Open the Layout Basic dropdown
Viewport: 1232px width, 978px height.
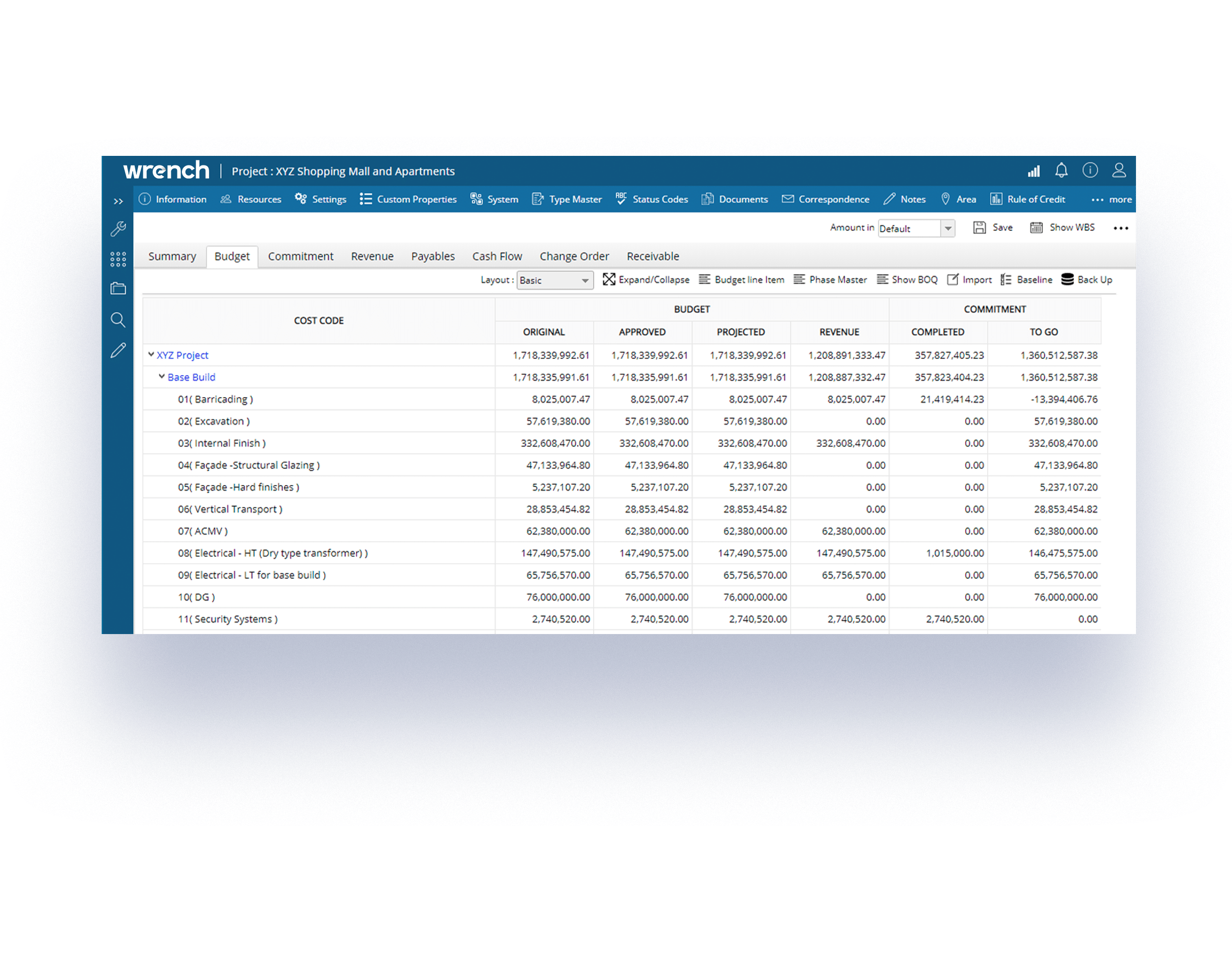555,280
